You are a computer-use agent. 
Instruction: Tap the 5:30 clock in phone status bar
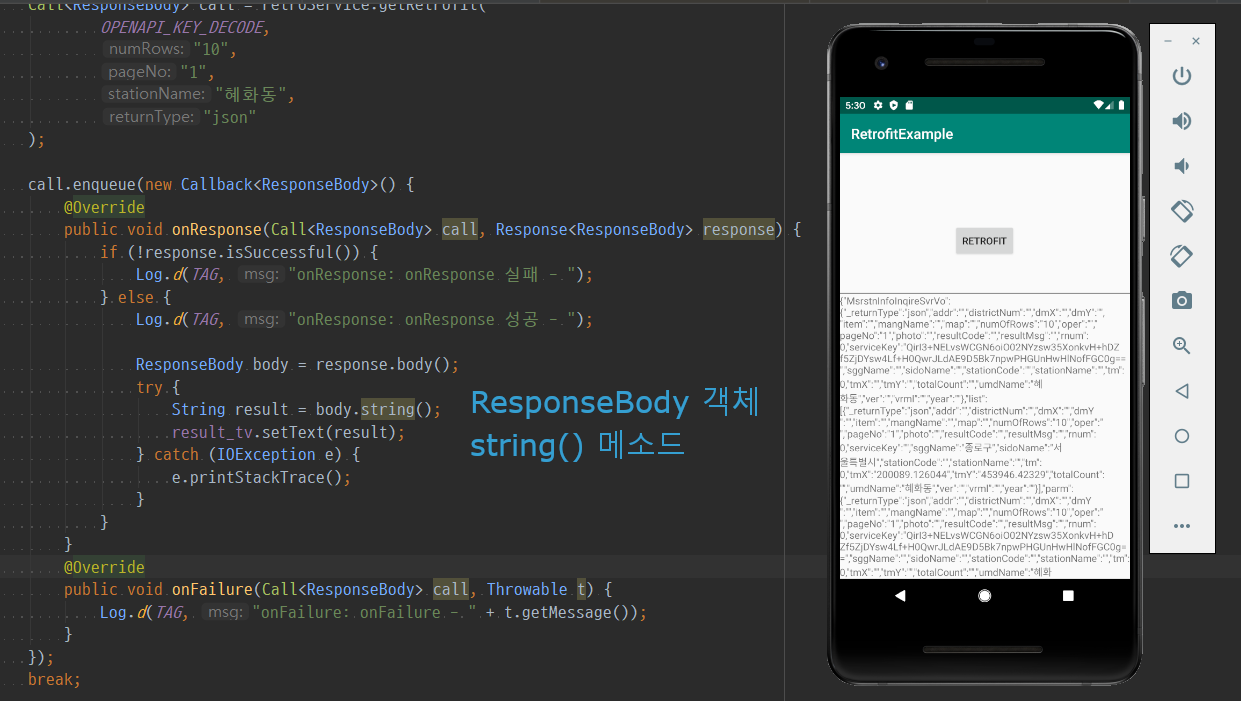(855, 105)
